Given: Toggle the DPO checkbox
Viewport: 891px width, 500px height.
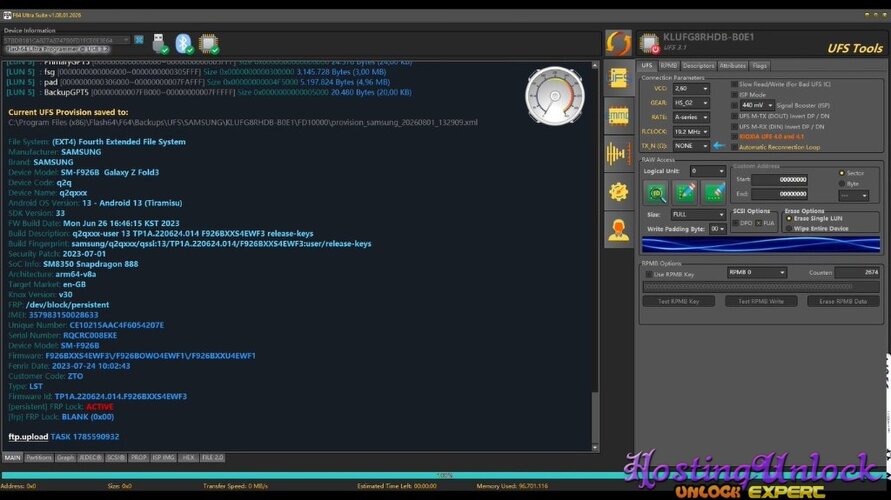Looking at the screenshot, I should coord(735,223).
